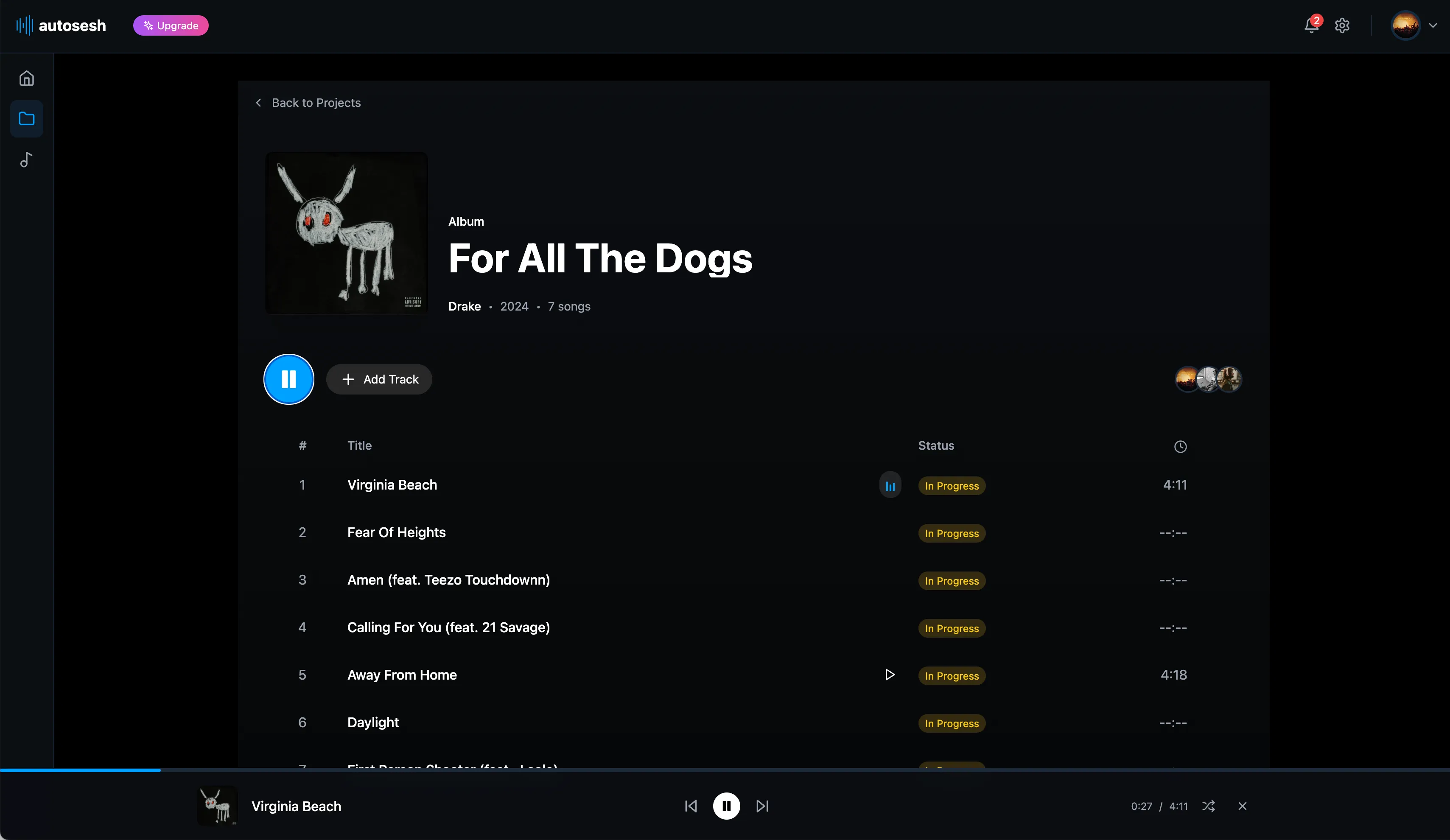The height and width of the screenshot is (840, 1450).
Task: Skip to next track in player
Action: click(x=762, y=806)
